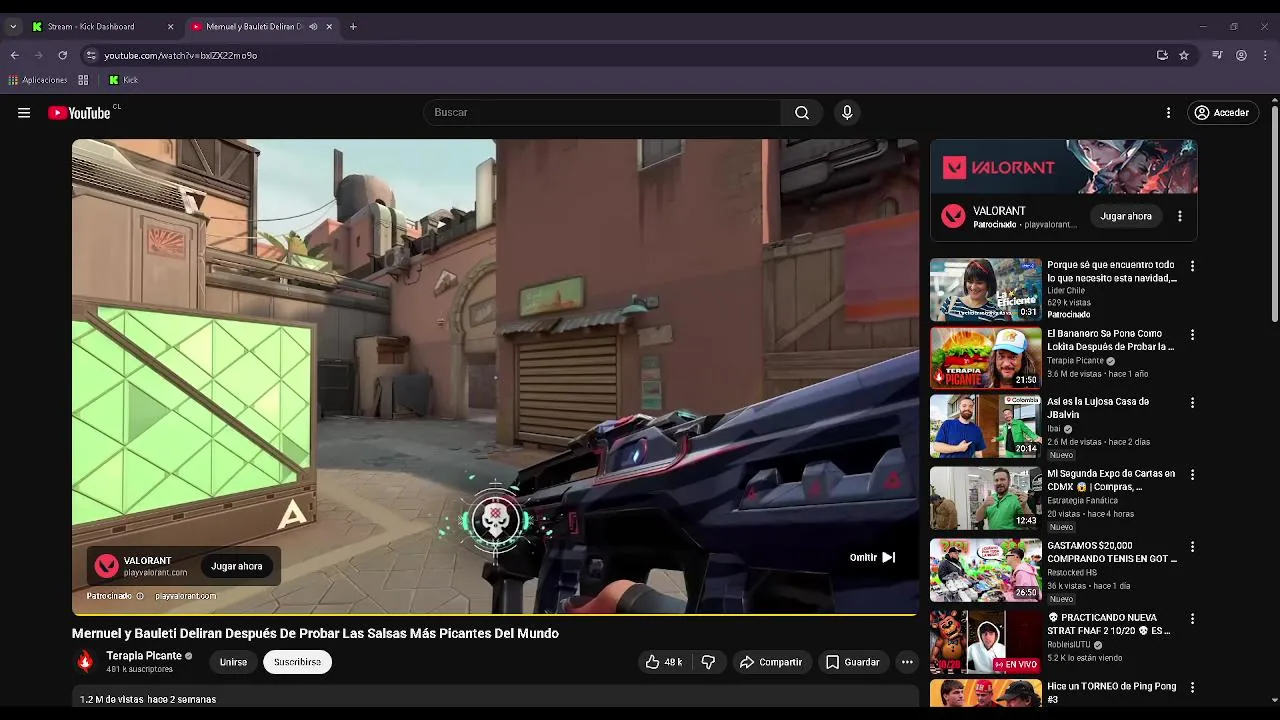Open Chrome profile icon
1280x720 pixels.
tap(1241, 55)
